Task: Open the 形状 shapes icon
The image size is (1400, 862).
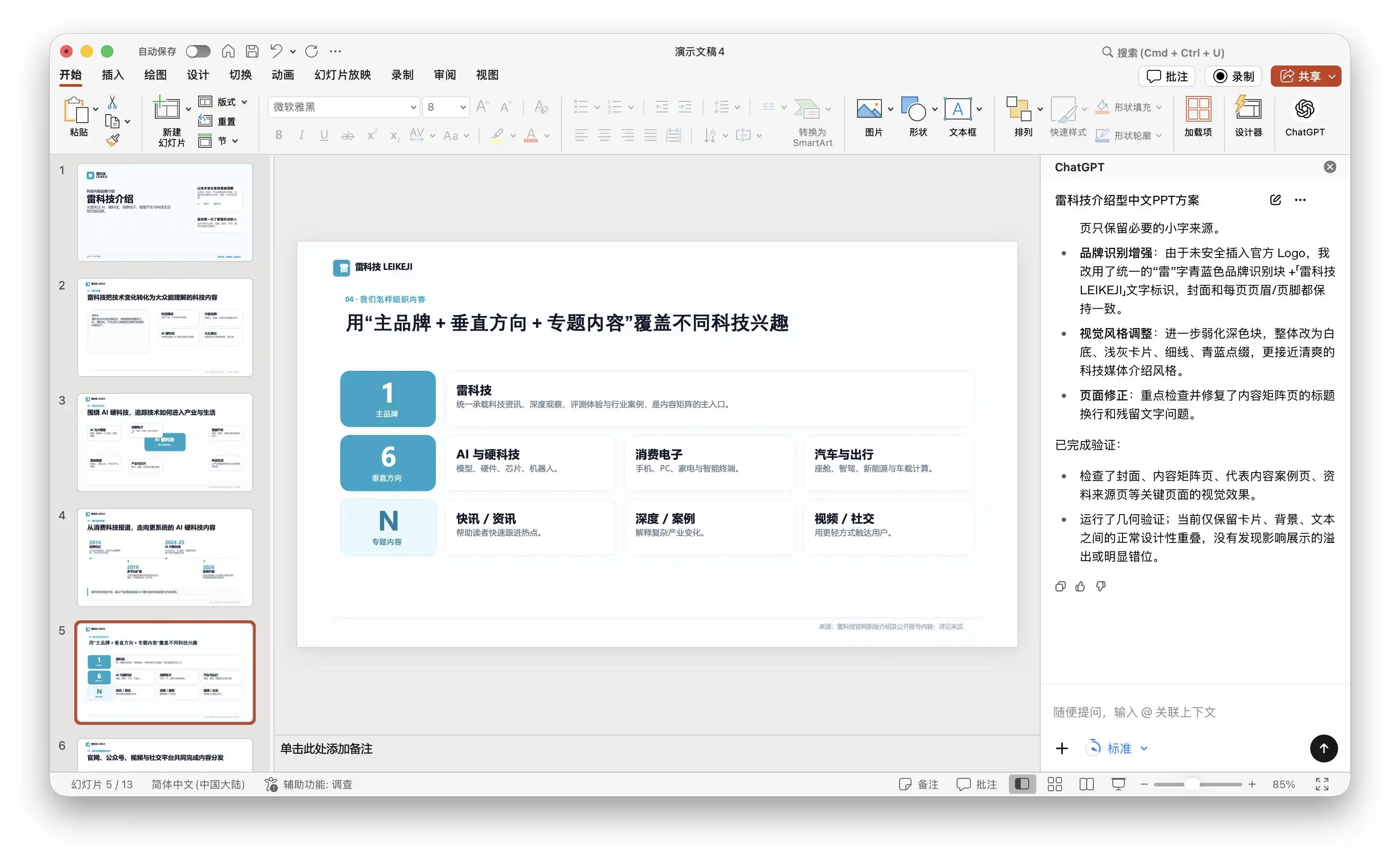Action: coord(913,109)
